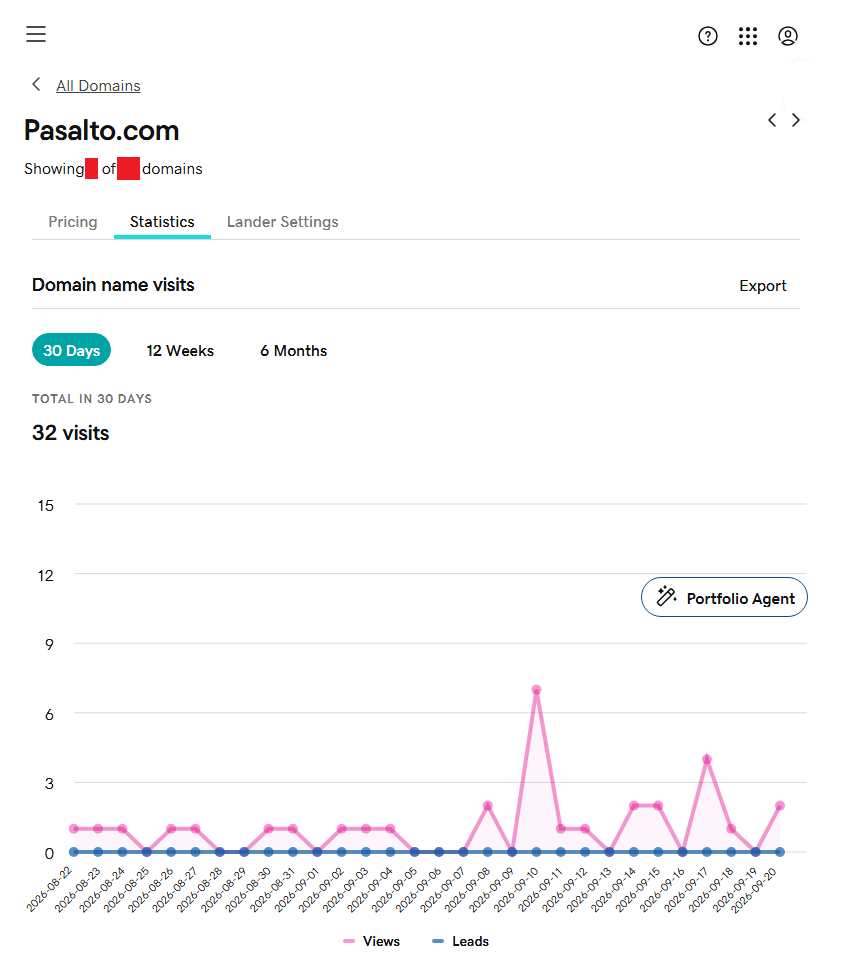The height and width of the screenshot is (958, 850).
Task: Open the help question mark icon
Action: pos(708,36)
